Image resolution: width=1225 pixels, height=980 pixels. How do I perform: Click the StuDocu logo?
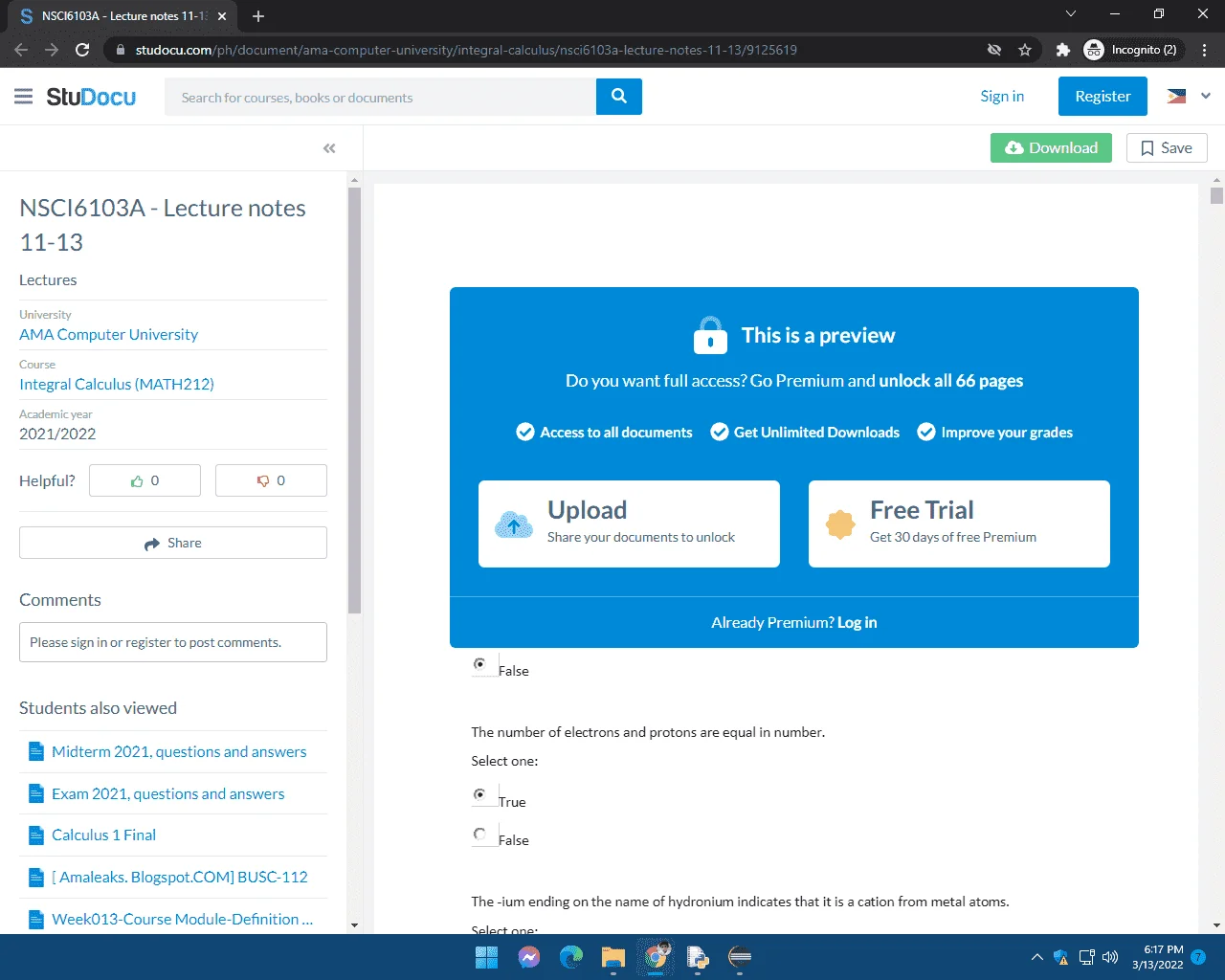coord(91,97)
